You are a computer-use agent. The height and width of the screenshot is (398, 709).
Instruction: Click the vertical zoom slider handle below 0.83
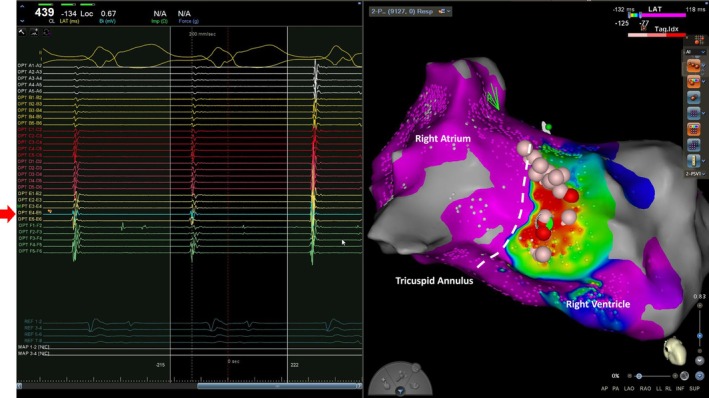point(700,336)
